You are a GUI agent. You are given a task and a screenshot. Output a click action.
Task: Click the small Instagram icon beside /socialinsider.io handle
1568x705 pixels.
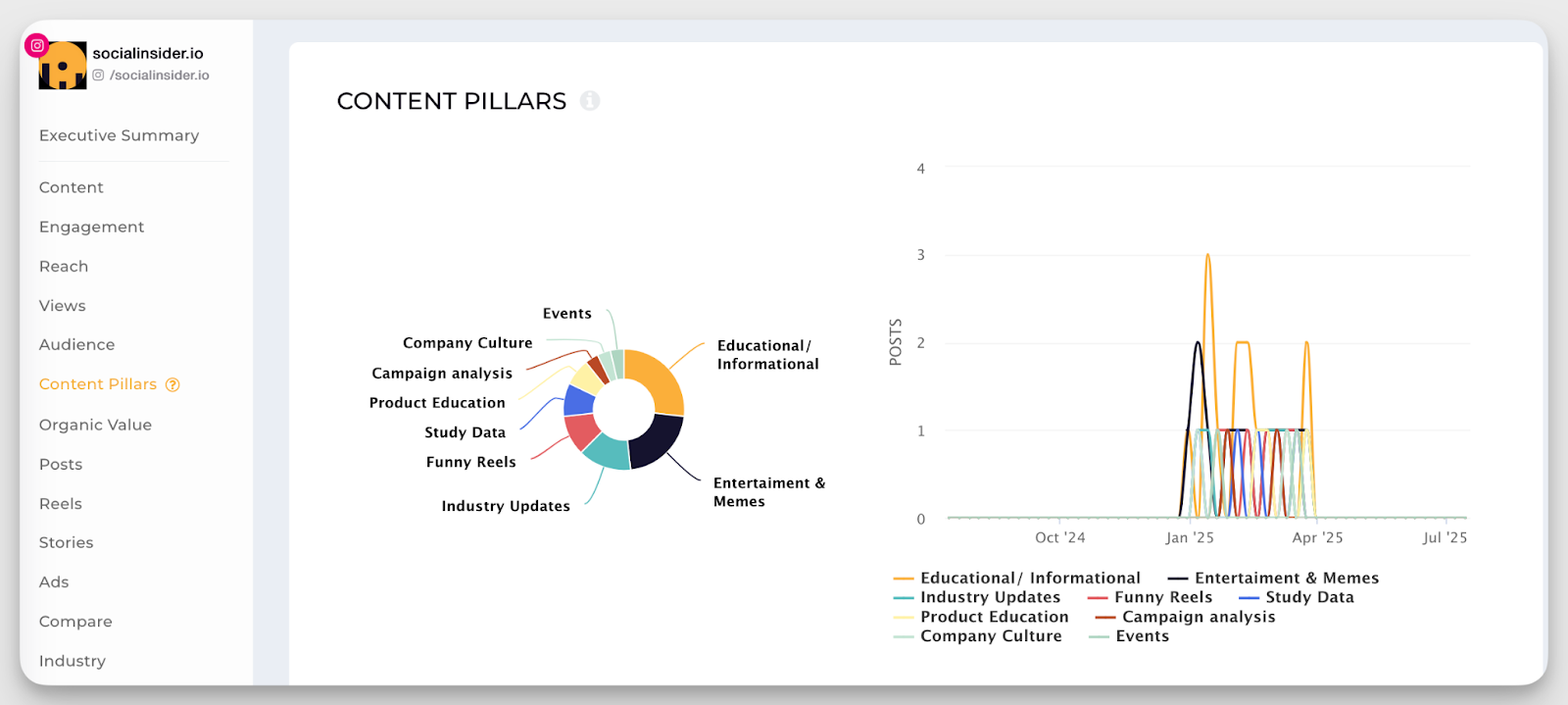98,76
